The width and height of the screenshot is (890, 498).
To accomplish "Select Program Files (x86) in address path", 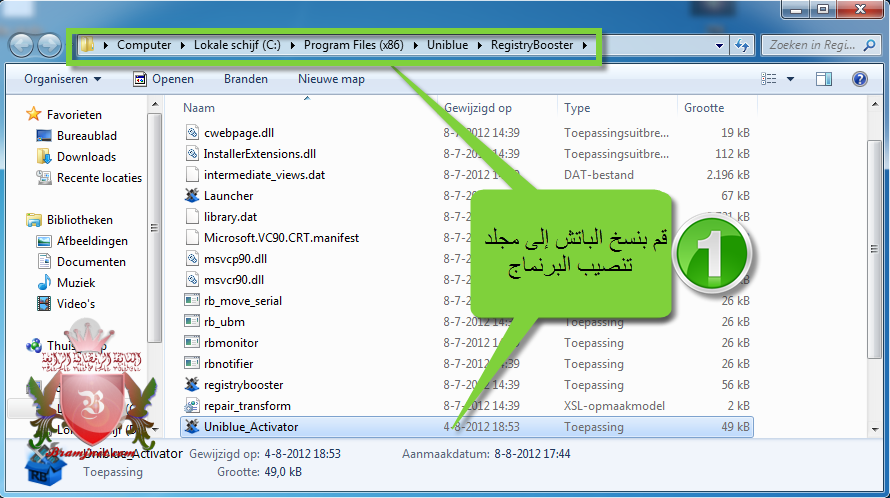I will [354, 45].
